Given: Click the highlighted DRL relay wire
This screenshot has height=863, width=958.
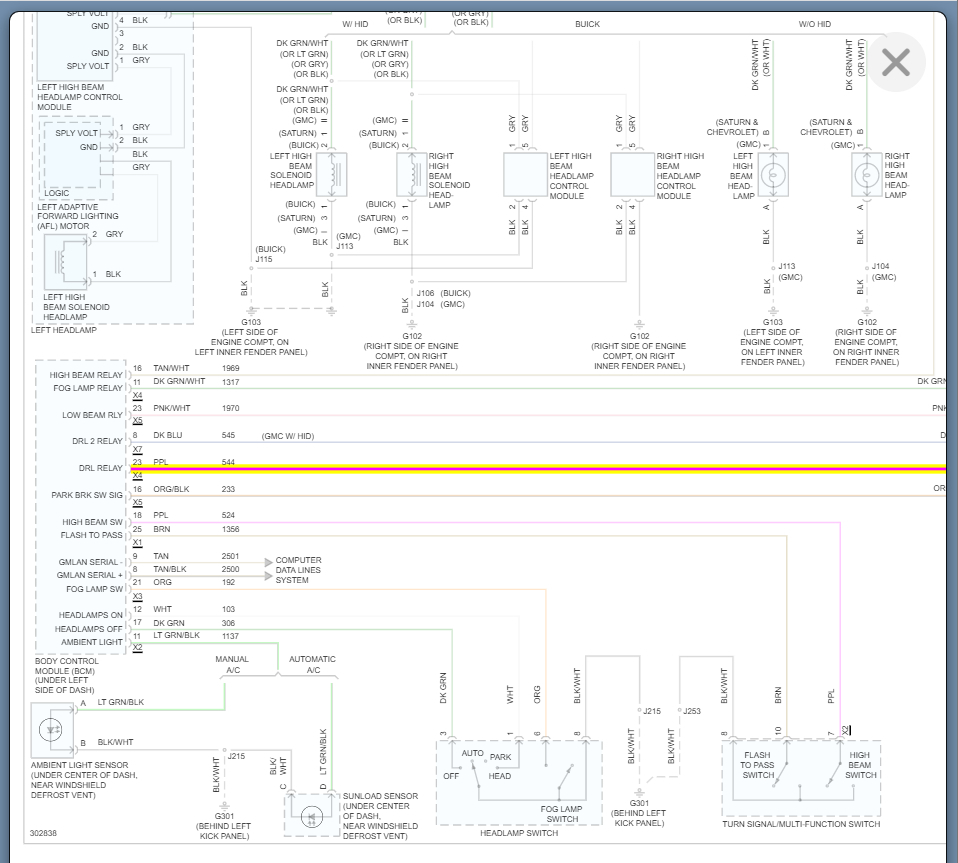Looking at the screenshot, I should point(600,467).
